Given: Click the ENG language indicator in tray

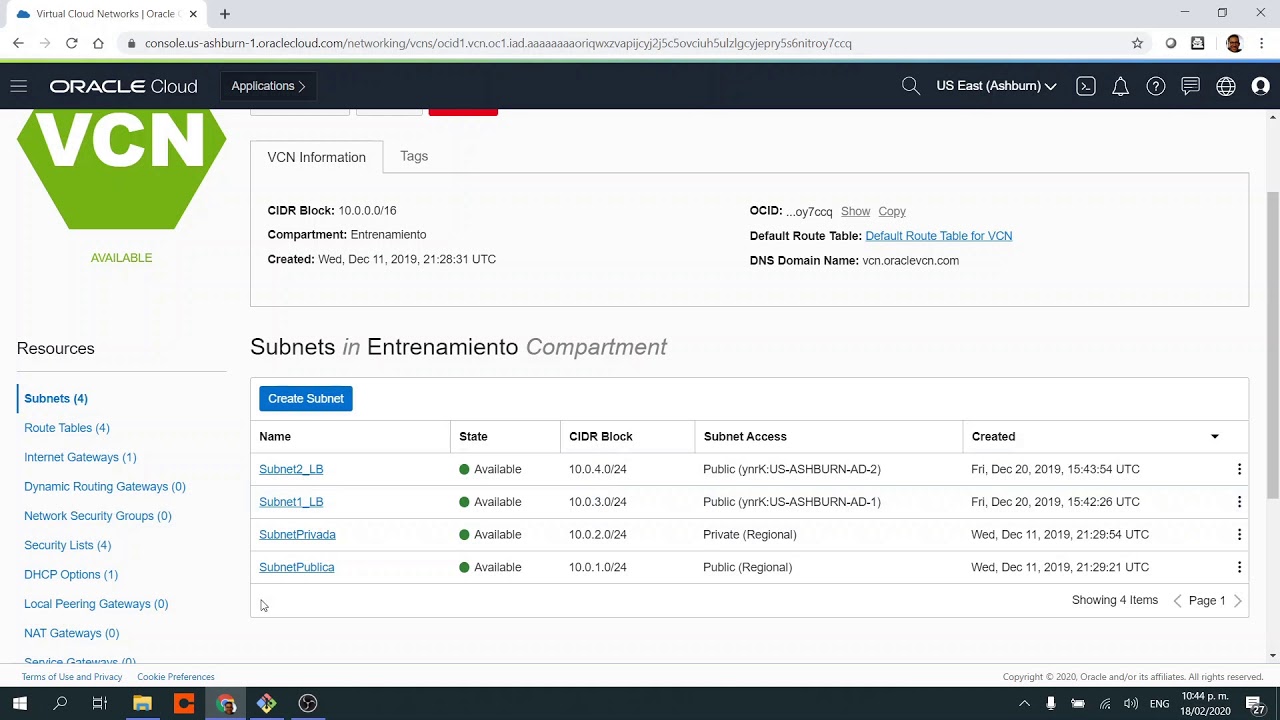Looking at the screenshot, I should 1159,704.
